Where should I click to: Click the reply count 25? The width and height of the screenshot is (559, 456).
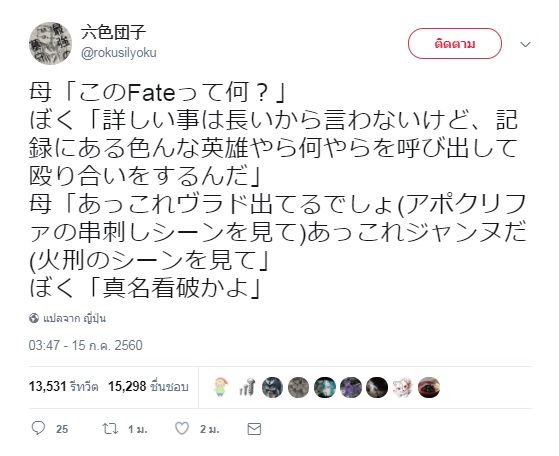click(62, 429)
